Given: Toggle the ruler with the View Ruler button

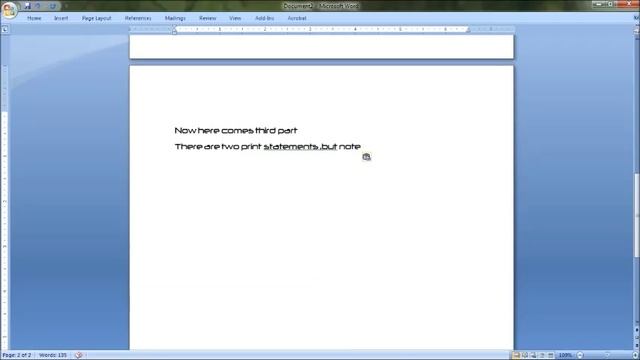Looking at the screenshot, I should point(637,30).
